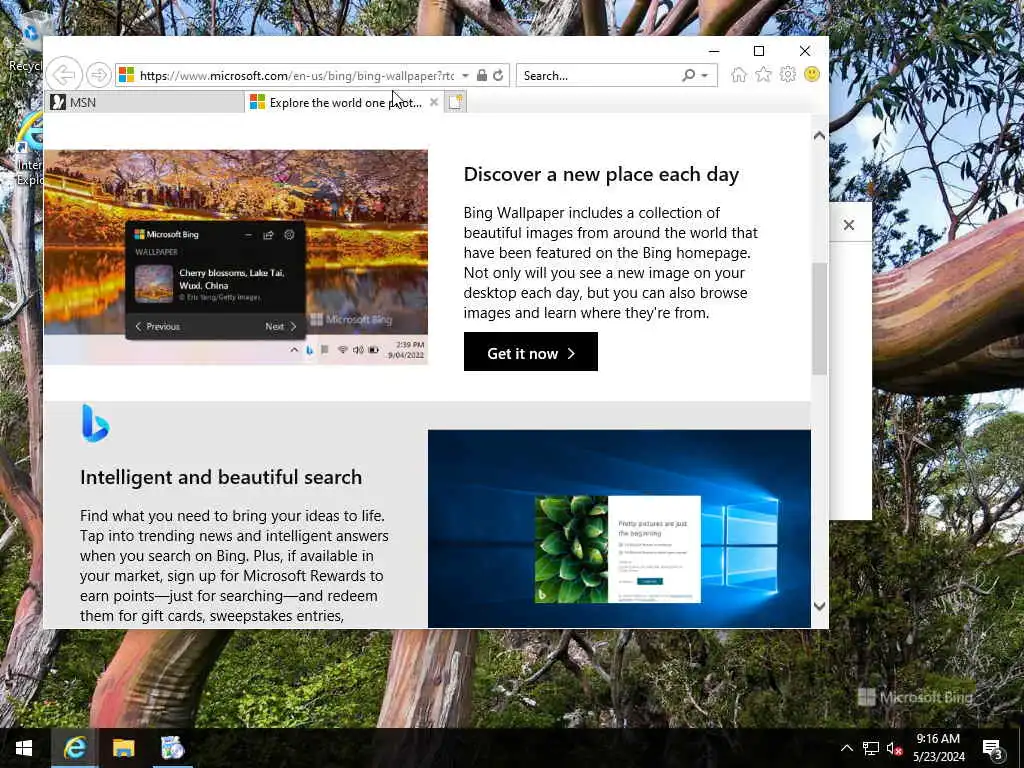Close the Explore the world tab

tap(434, 103)
